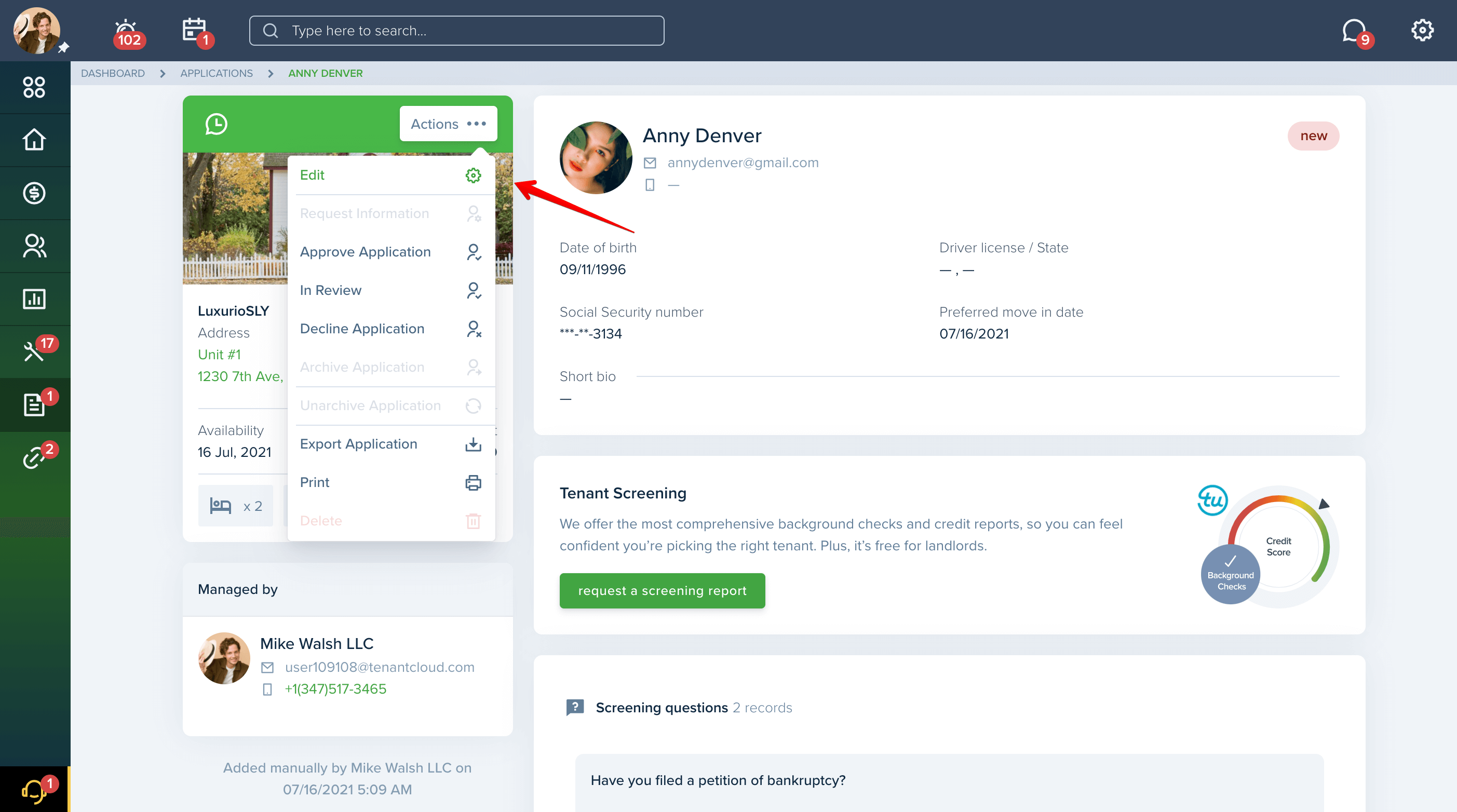Click the bankruptcy petition screening question
The width and height of the screenshot is (1457, 812).
(x=718, y=781)
